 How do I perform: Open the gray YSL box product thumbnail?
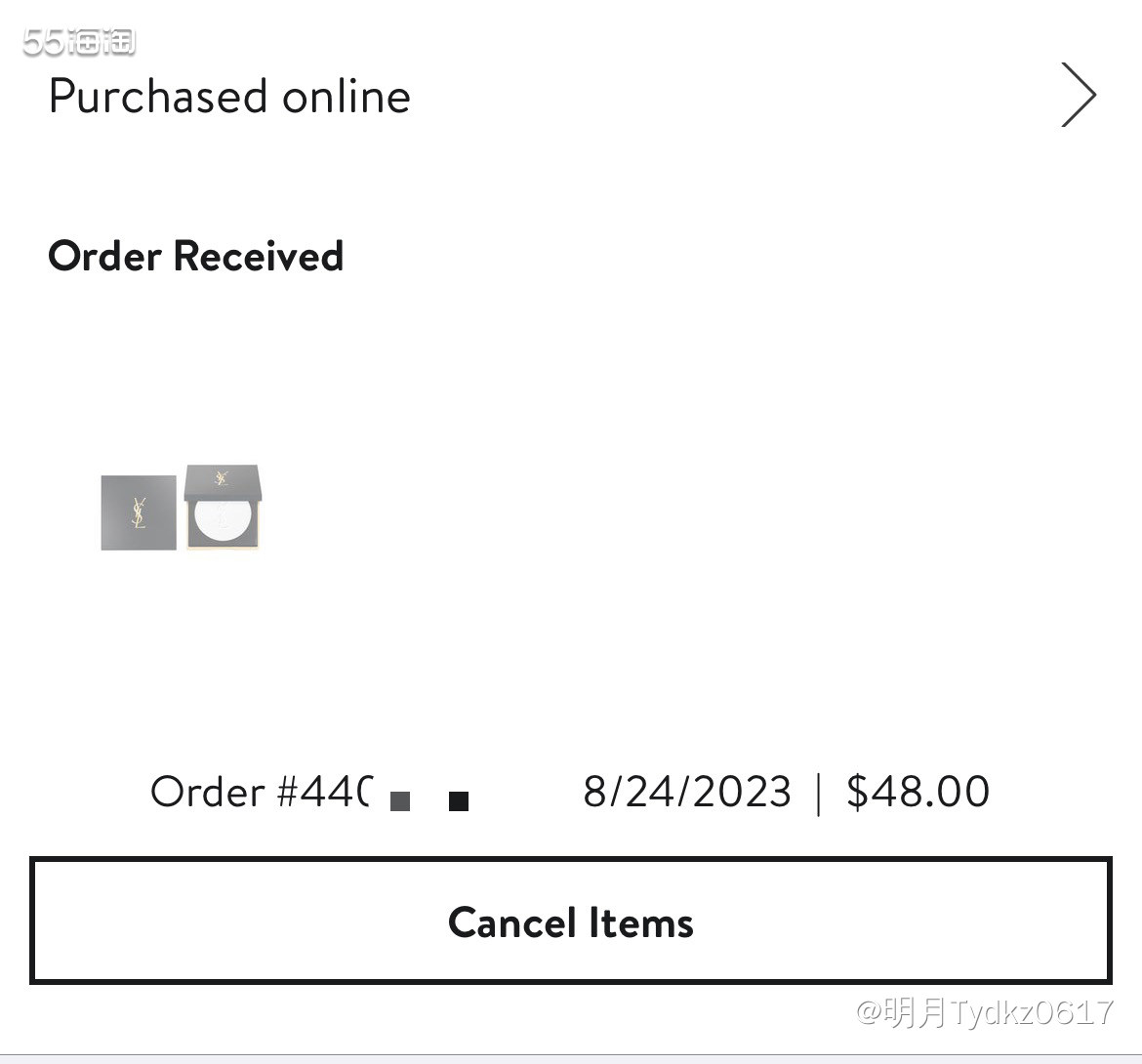tap(139, 512)
